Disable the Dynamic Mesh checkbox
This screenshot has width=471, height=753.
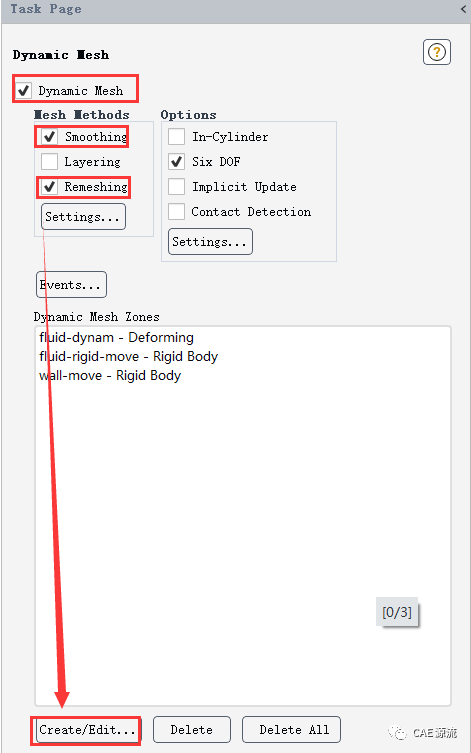click(x=24, y=90)
